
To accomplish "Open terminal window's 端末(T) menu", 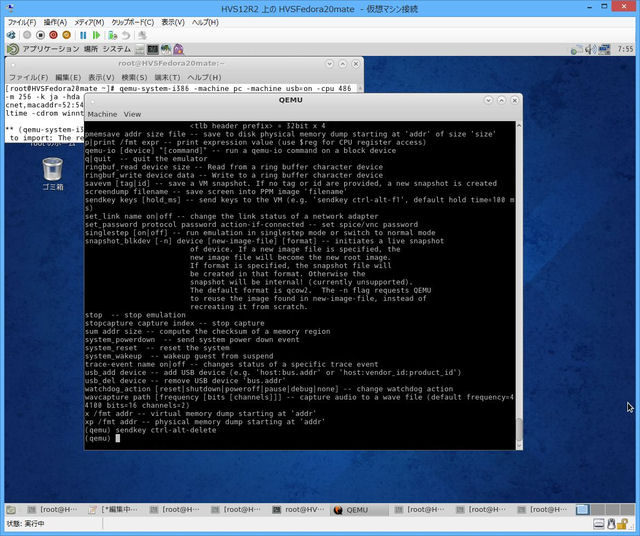I will click(x=167, y=77).
